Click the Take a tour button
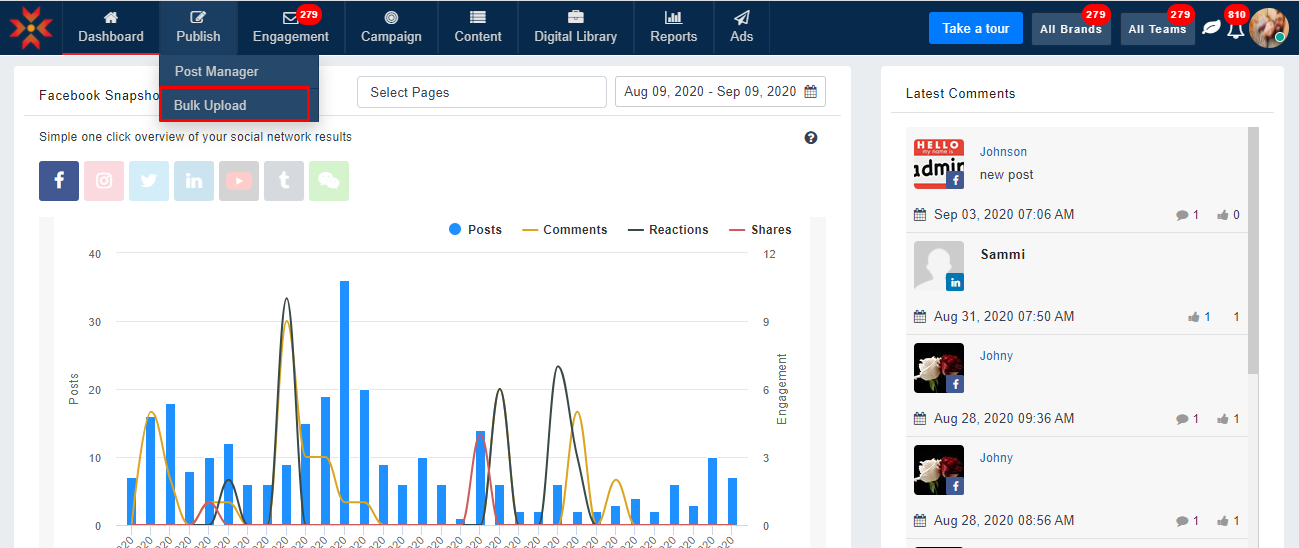This screenshot has height=548, width=1299. pyautogui.click(x=975, y=28)
